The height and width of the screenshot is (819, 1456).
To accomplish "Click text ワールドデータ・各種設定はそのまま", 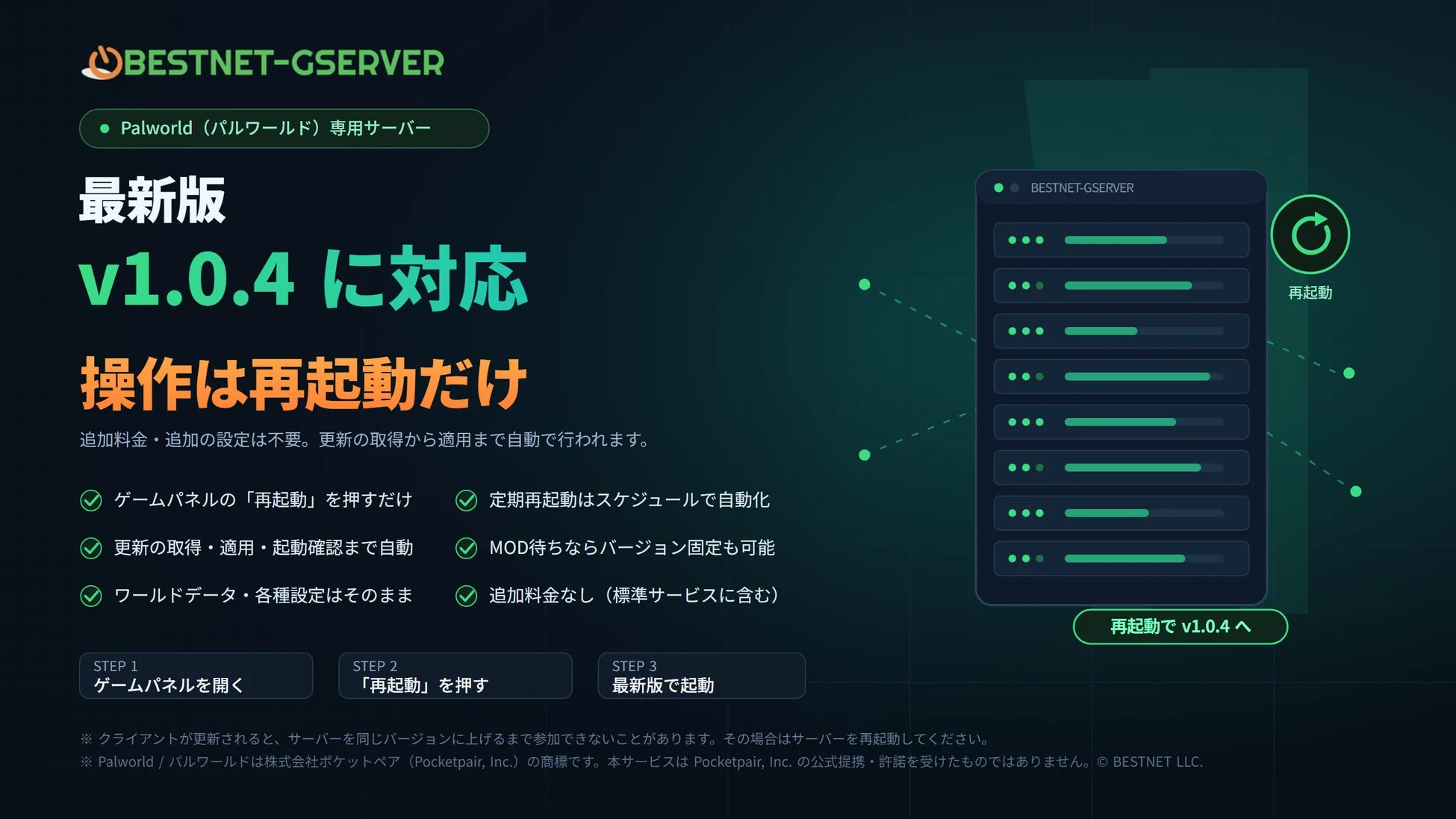I will click(263, 595).
